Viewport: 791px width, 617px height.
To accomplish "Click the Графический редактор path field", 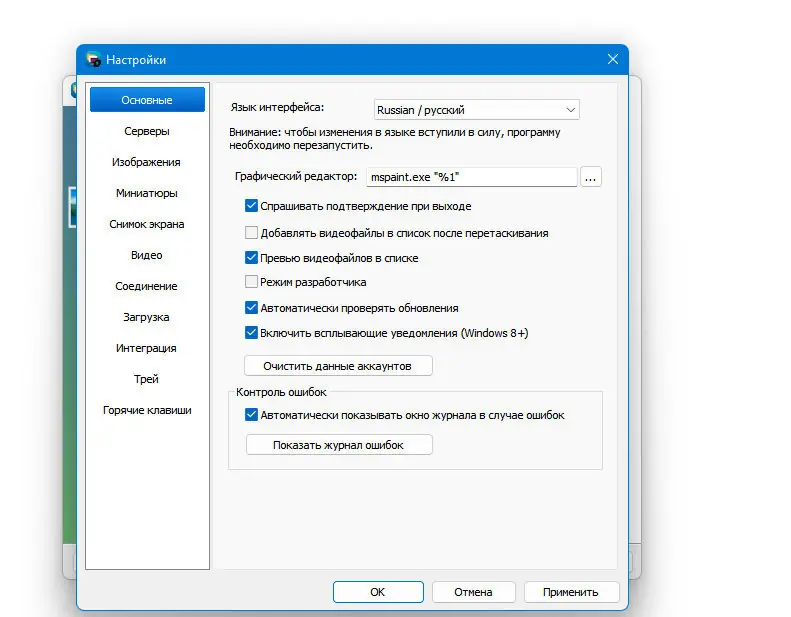I will [x=472, y=177].
